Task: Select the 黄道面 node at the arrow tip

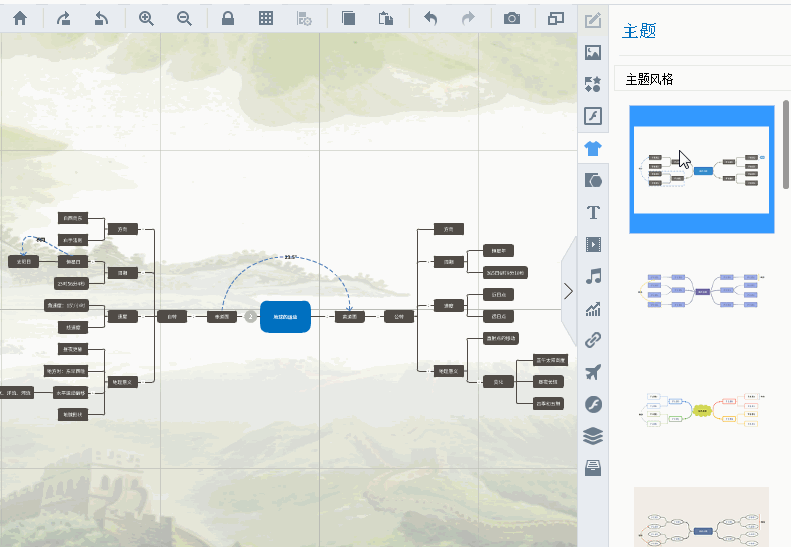Action: (x=350, y=317)
